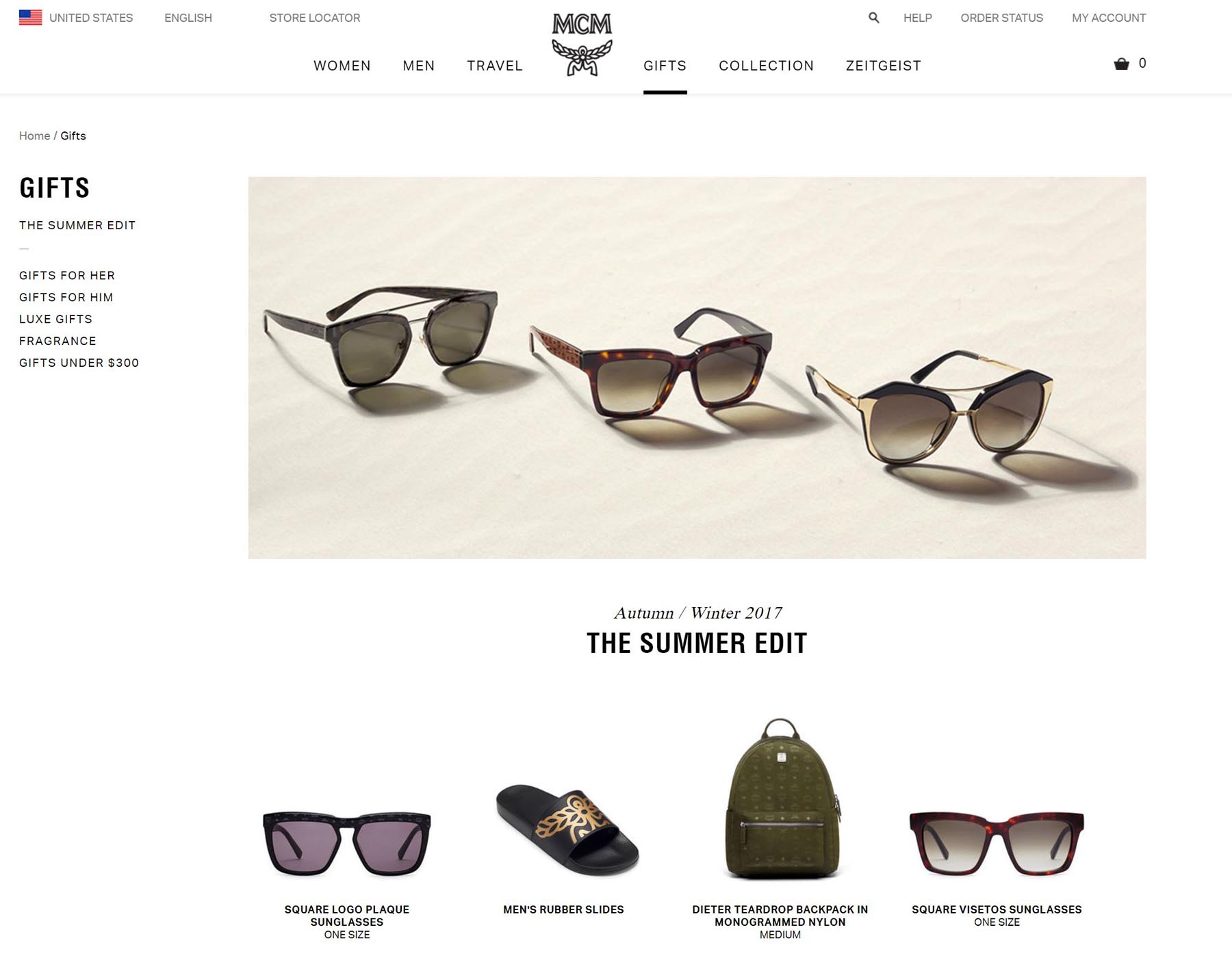The height and width of the screenshot is (958, 1232).
Task: Open the Women menu
Action: pos(342,66)
